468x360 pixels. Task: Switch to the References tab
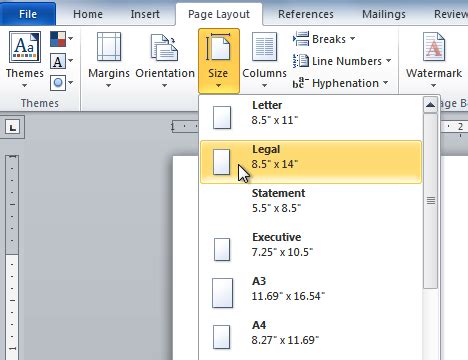pos(306,14)
